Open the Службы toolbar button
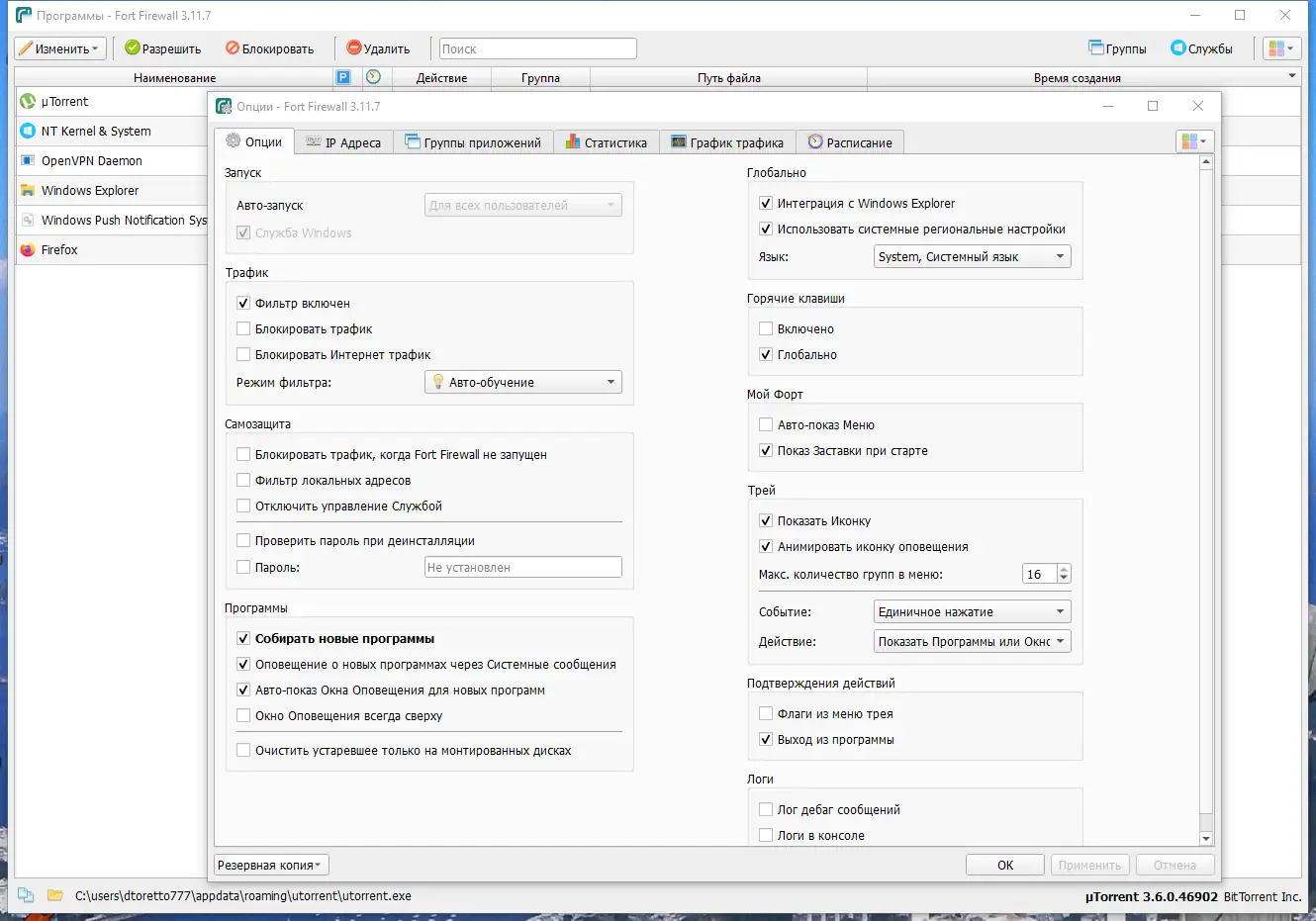The height and width of the screenshot is (921, 1316). [x=1201, y=48]
